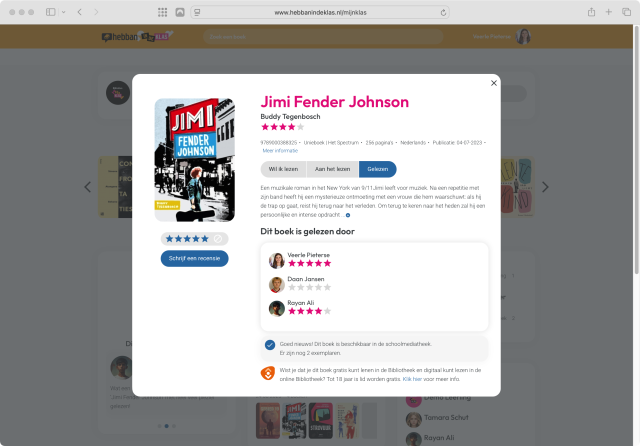The image size is (640, 446).
Task: Go to next books in the carousel
Action: click(545, 187)
